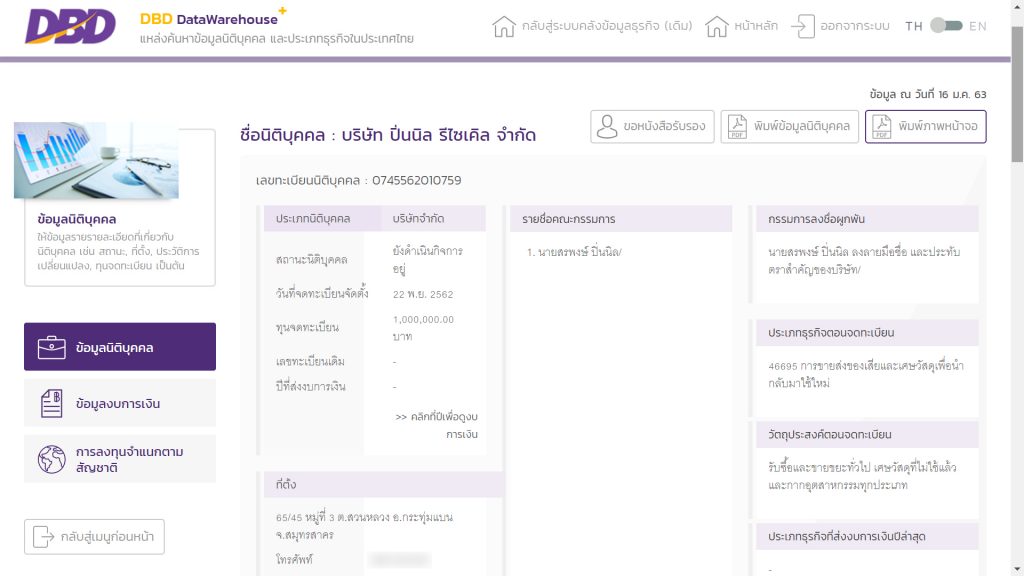
Task: Click the กรรมการลงชื่อผูกพัน section header
Action: pyautogui.click(x=867, y=219)
